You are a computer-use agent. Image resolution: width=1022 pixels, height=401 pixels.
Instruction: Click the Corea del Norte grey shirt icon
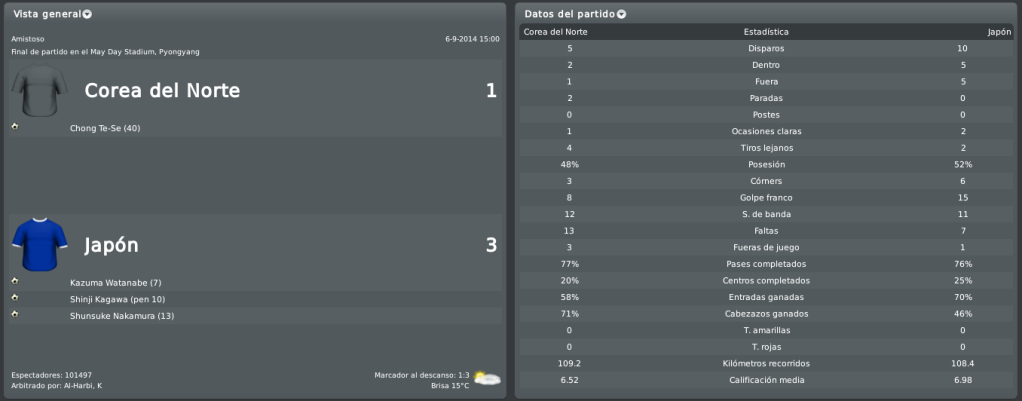coord(40,90)
